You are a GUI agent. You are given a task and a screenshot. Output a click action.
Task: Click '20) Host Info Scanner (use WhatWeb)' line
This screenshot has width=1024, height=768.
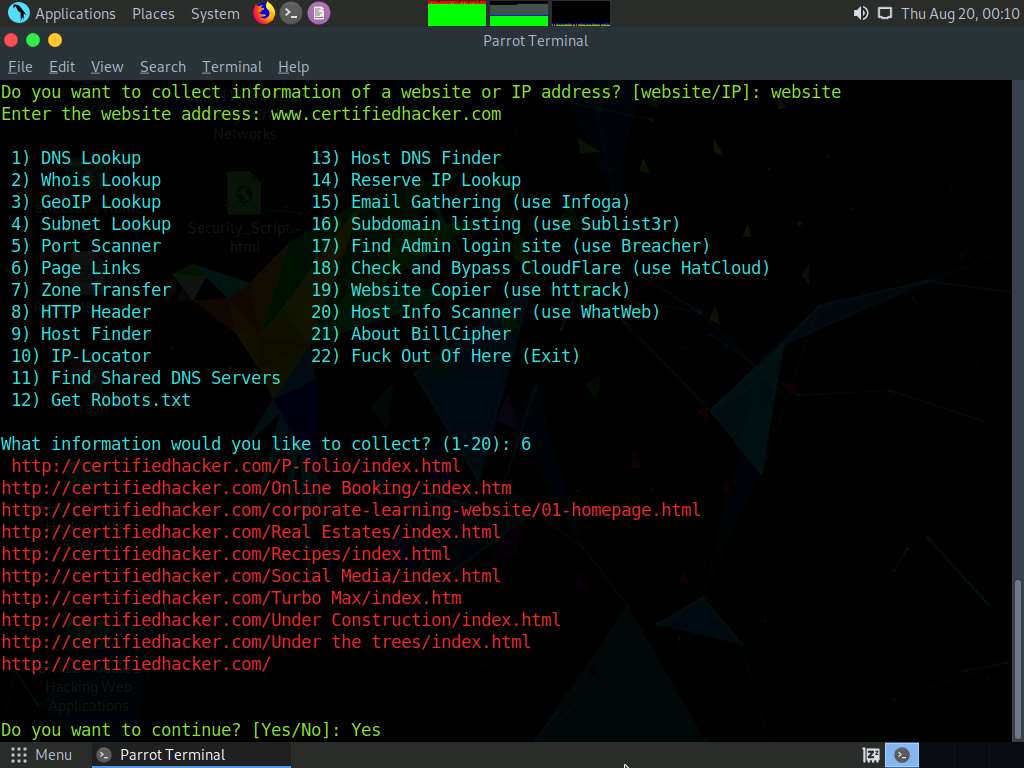coord(485,312)
